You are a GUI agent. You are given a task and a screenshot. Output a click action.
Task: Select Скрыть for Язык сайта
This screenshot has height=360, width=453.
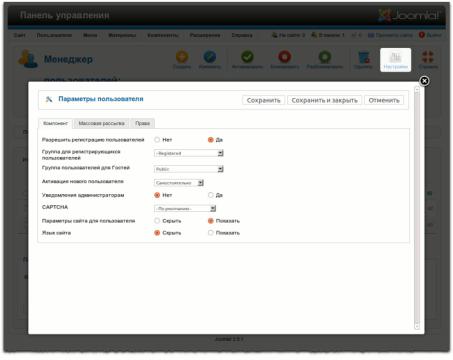pyautogui.click(x=157, y=233)
